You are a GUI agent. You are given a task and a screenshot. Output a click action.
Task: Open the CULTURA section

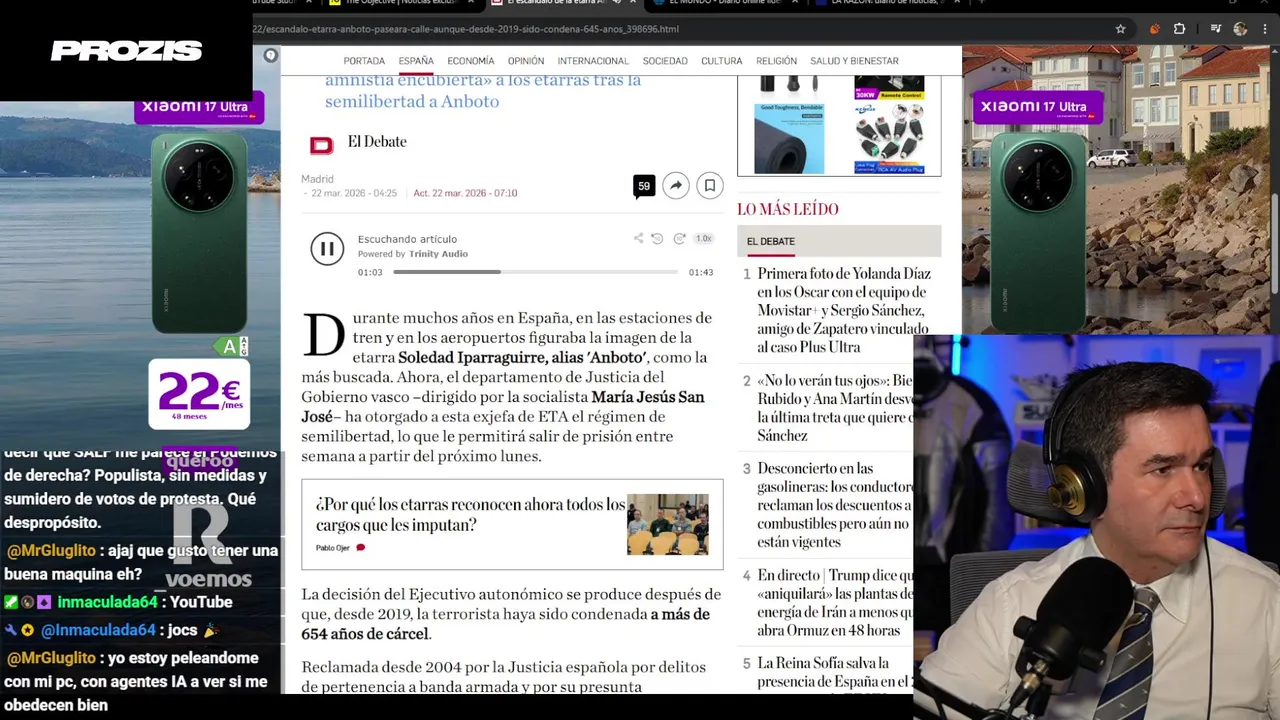pyautogui.click(x=722, y=61)
